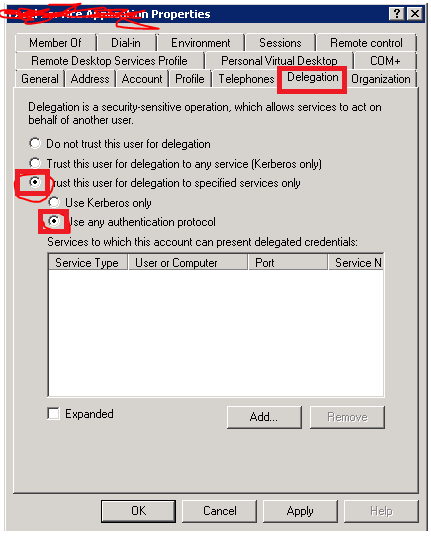Click the title bar help question mark icon

396,14
